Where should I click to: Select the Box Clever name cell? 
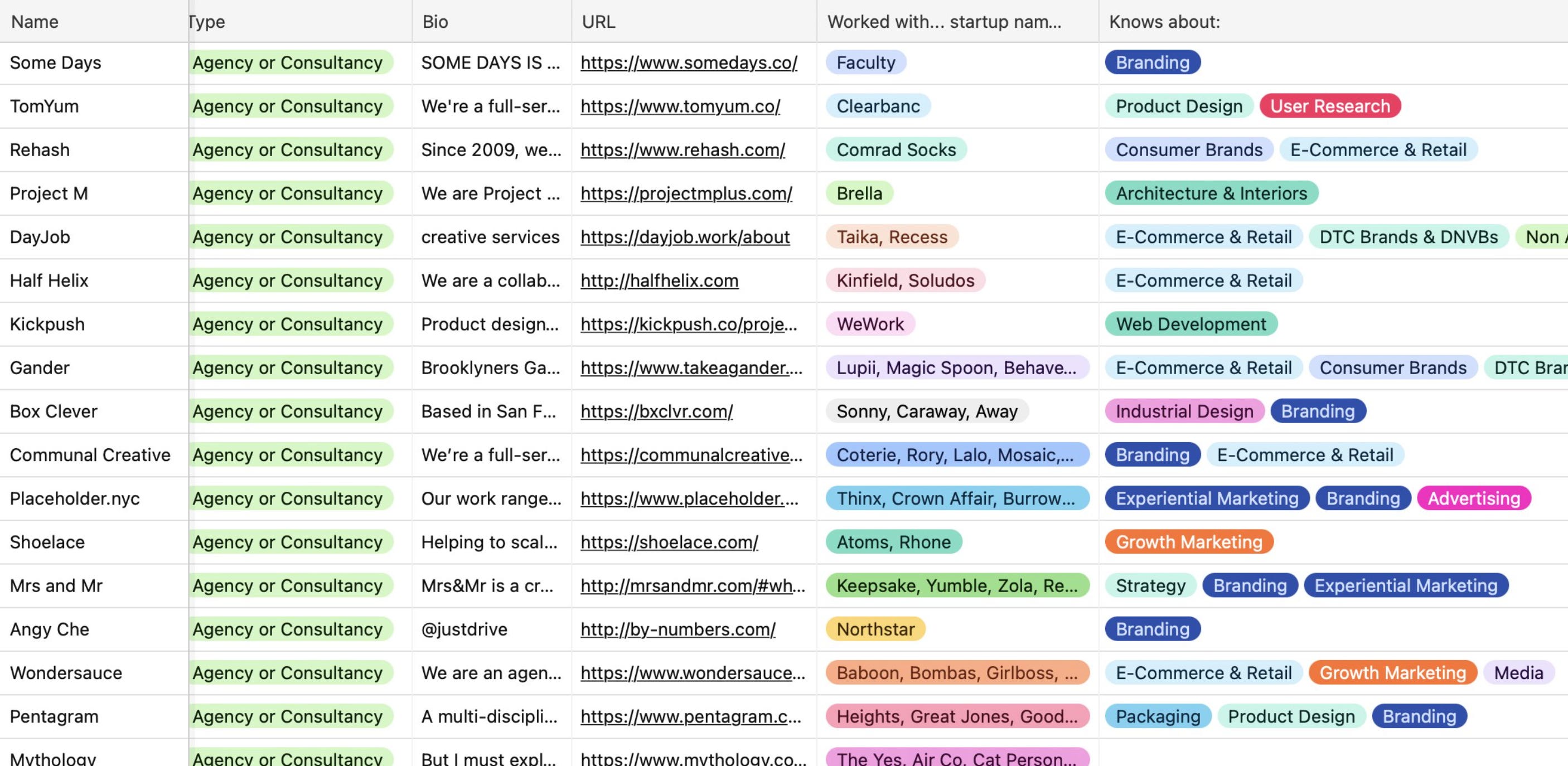pos(94,412)
